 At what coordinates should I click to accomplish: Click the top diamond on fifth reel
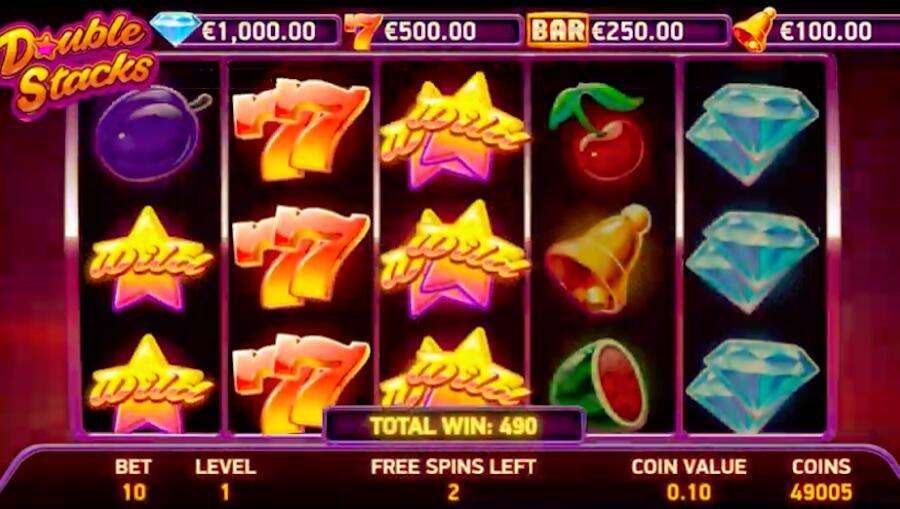[x=751, y=134]
